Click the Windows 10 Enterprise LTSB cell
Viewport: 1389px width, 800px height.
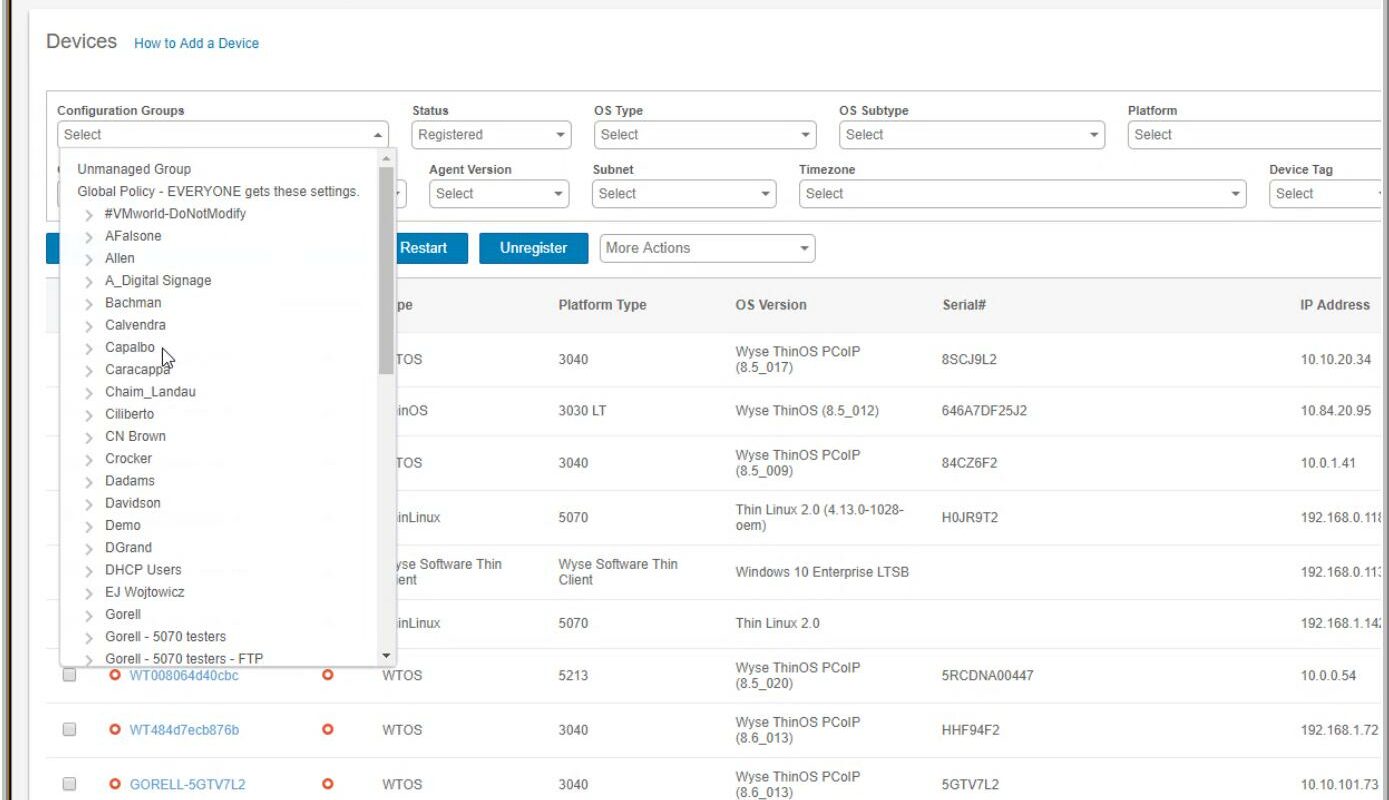(822, 573)
